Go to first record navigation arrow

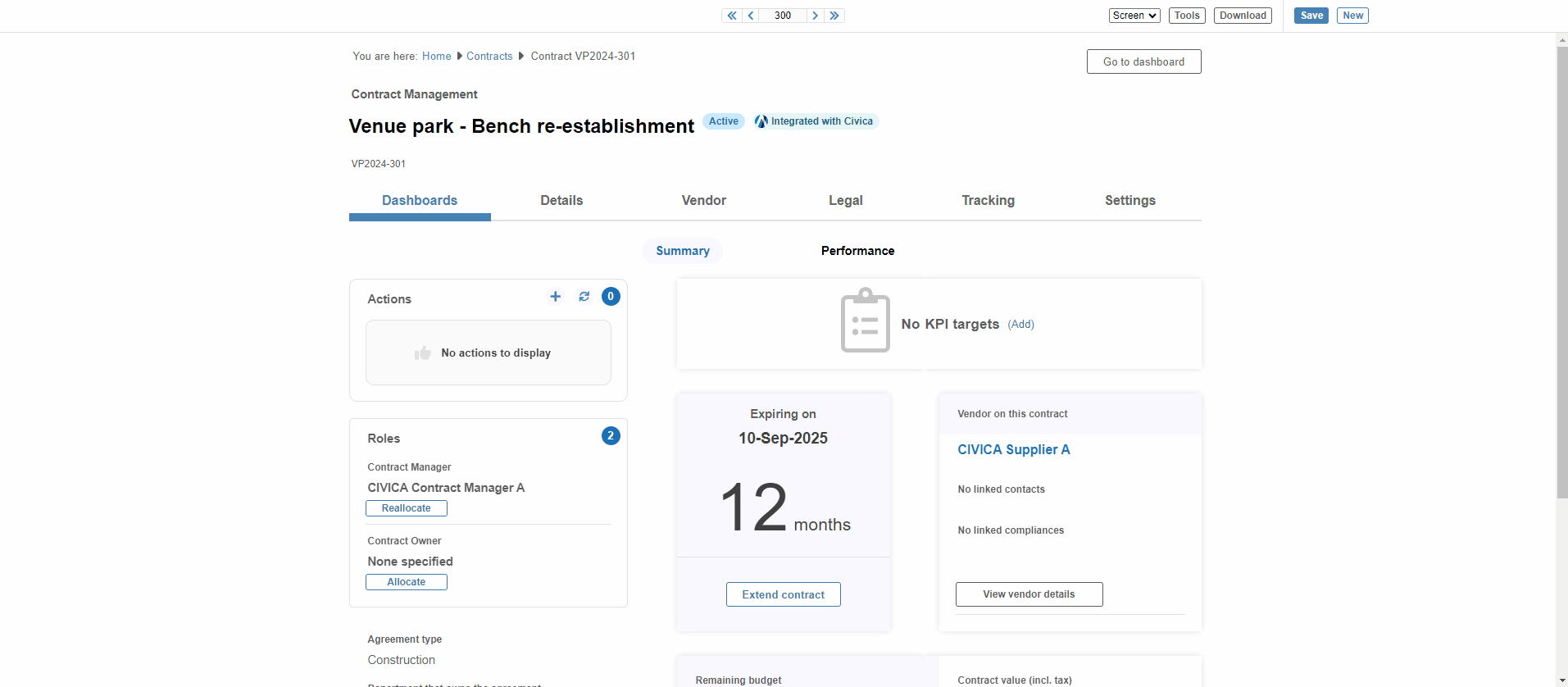click(x=732, y=16)
